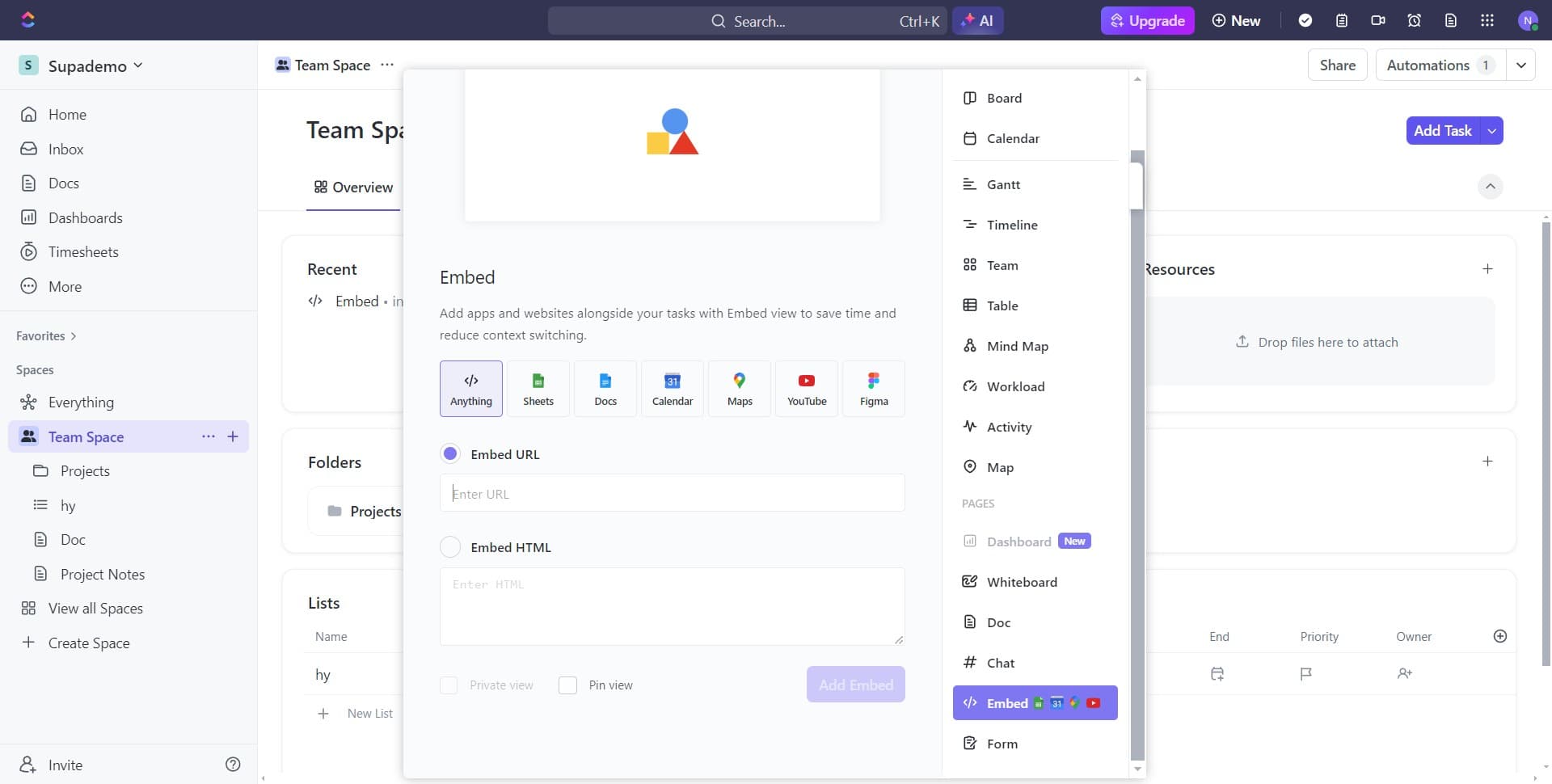Open the reminders alarm clock icon
Screen dimensions: 1552x784
click(1414, 20)
